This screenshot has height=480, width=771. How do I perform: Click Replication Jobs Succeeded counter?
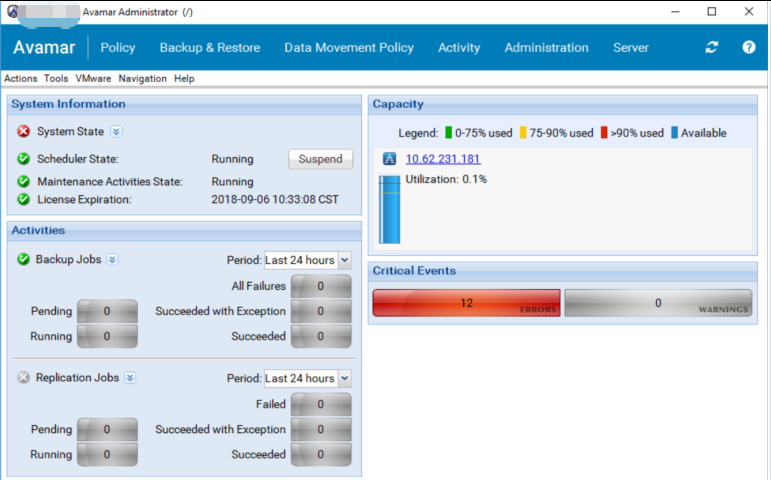coord(321,454)
